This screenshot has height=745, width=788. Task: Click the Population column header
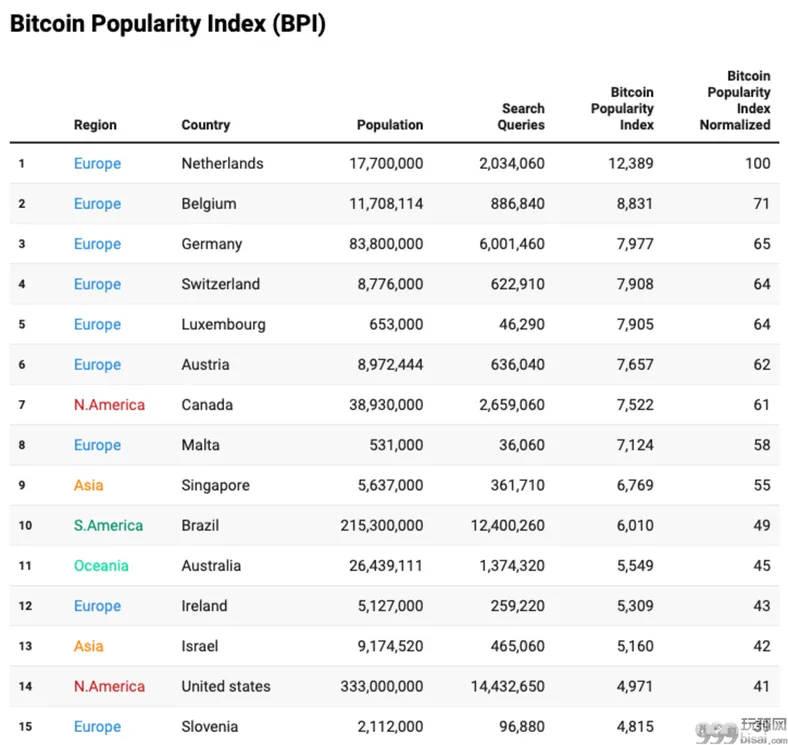pos(389,125)
